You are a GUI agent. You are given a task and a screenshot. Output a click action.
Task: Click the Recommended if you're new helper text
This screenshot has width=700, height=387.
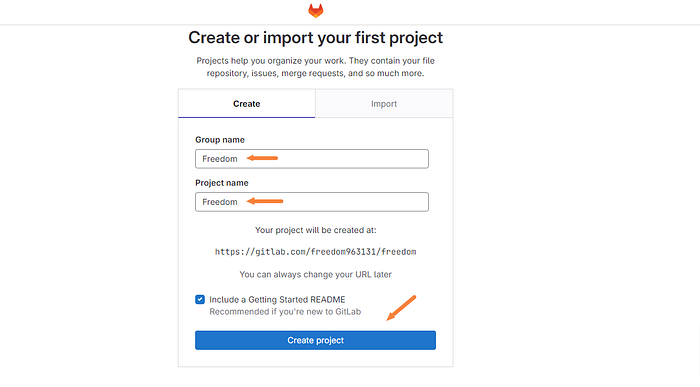point(285,312)
